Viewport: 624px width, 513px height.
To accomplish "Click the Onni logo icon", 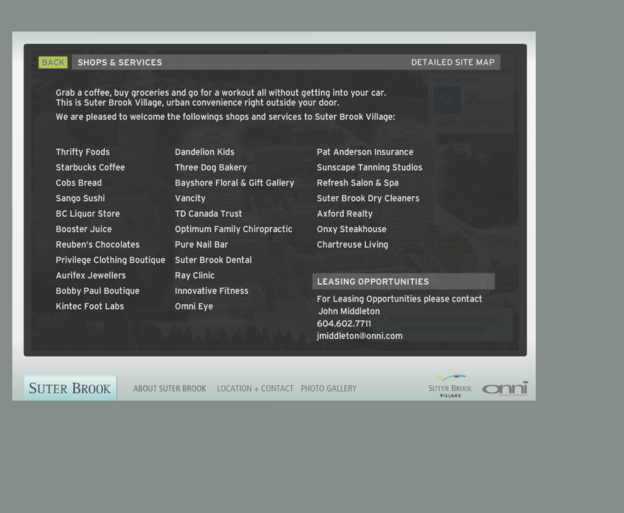I will pyautogui.click(x=505, y=388).
